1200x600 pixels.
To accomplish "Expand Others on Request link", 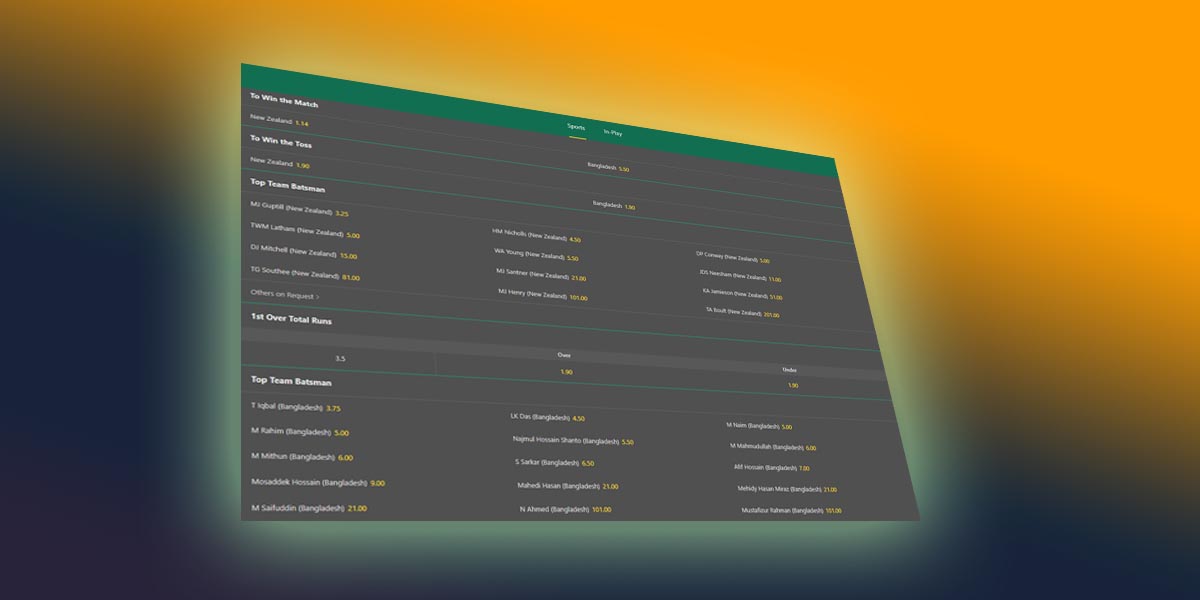I will point(285,295).
